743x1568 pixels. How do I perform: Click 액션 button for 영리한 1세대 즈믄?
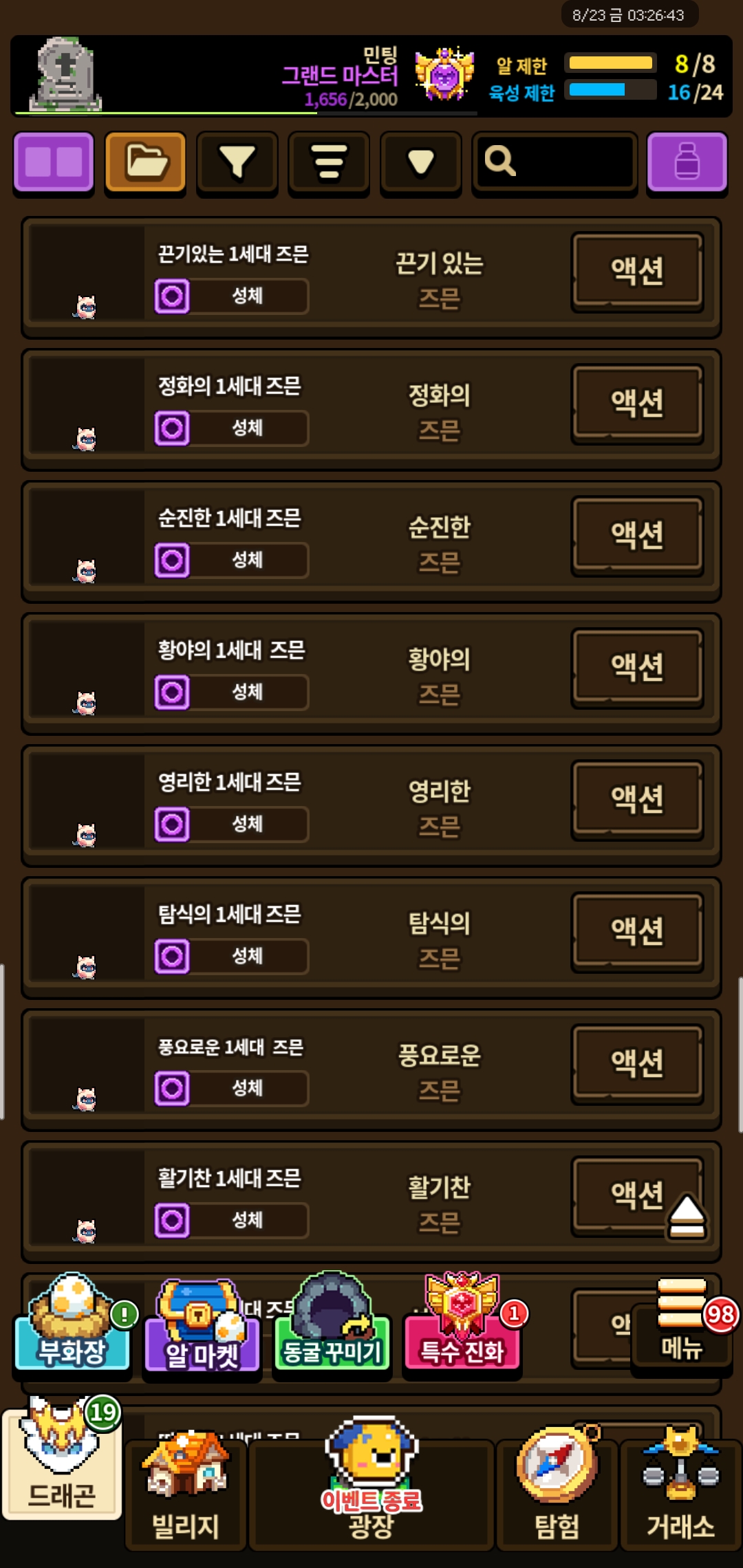click(x=638, y=800)
